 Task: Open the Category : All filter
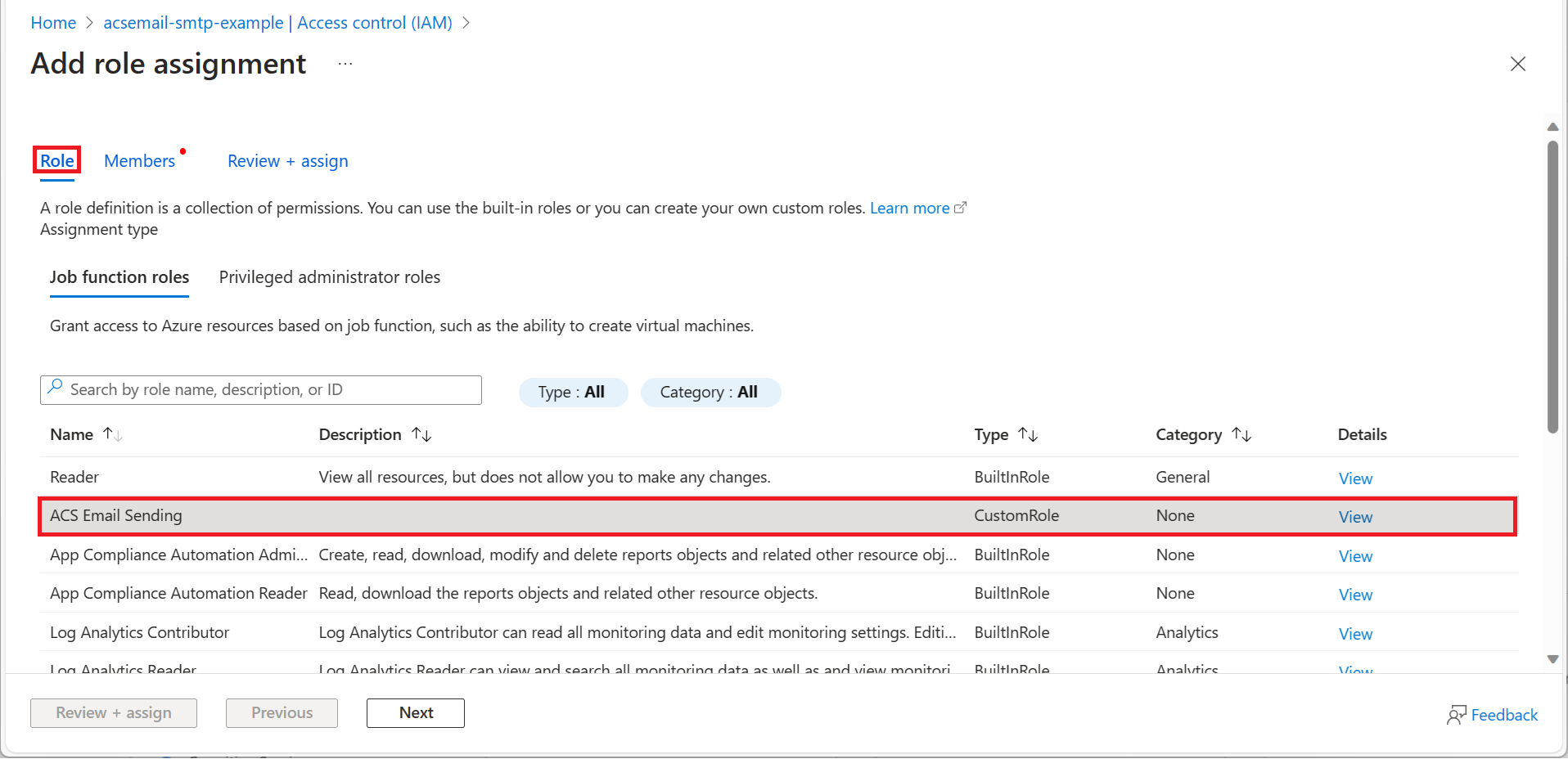710,392
